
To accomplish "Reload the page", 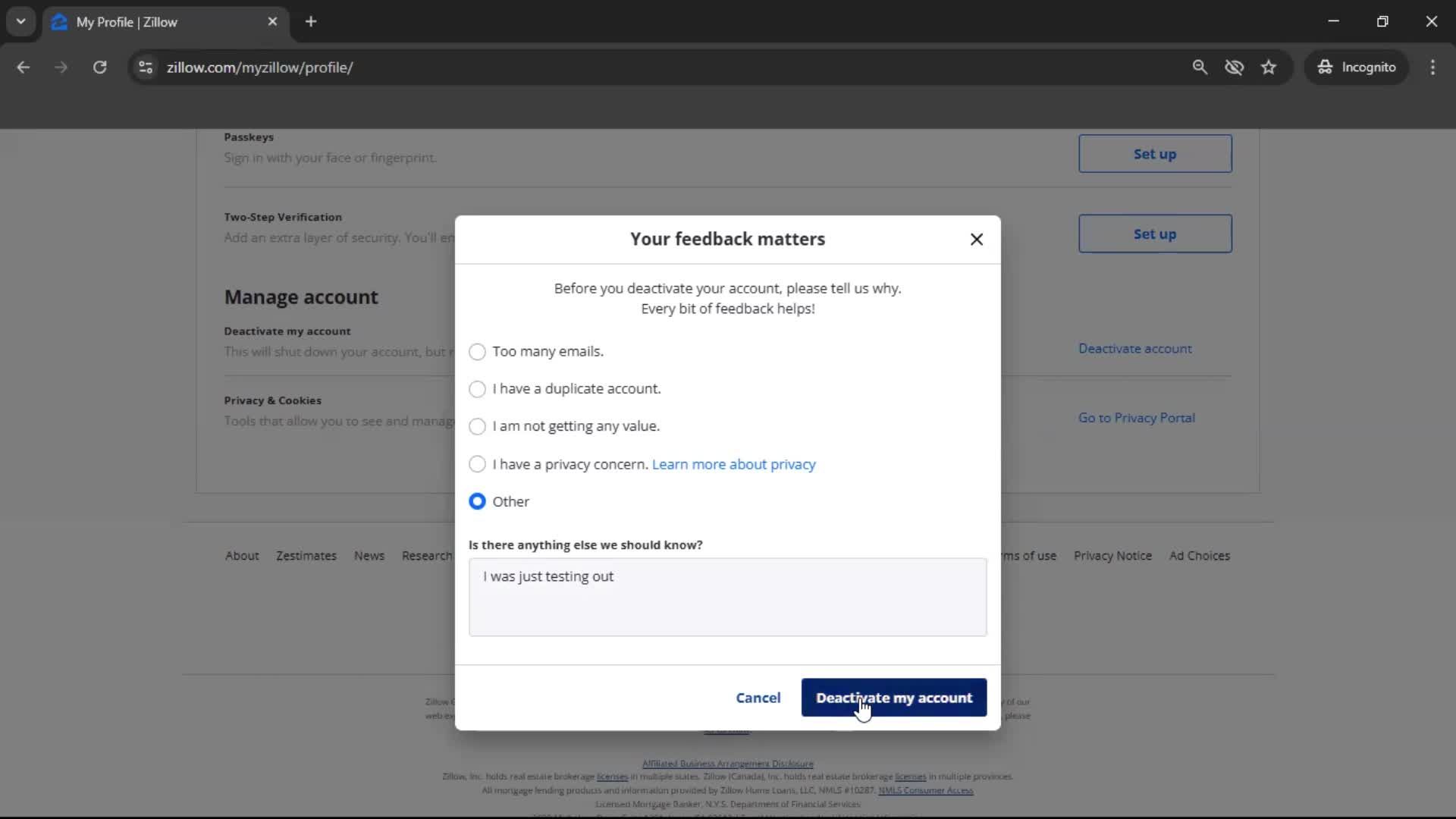I will pos(99,67).
